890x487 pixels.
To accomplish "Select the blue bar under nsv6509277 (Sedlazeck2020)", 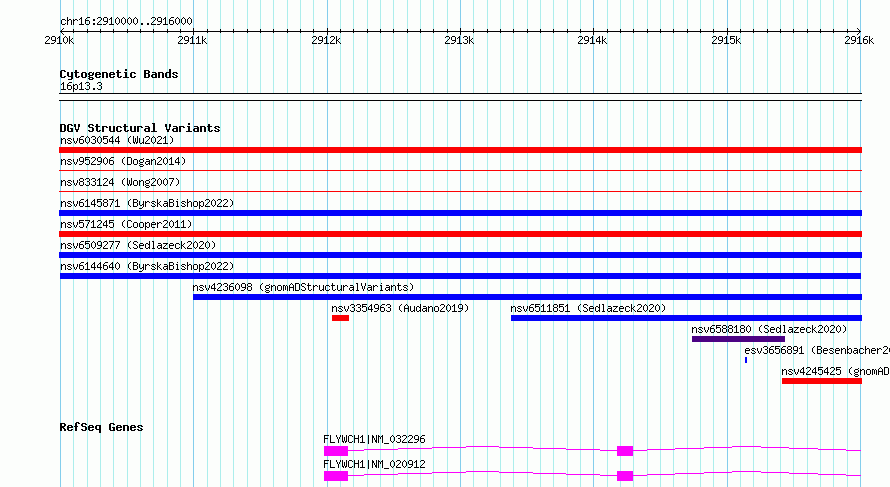I will [x=460, y=255].
